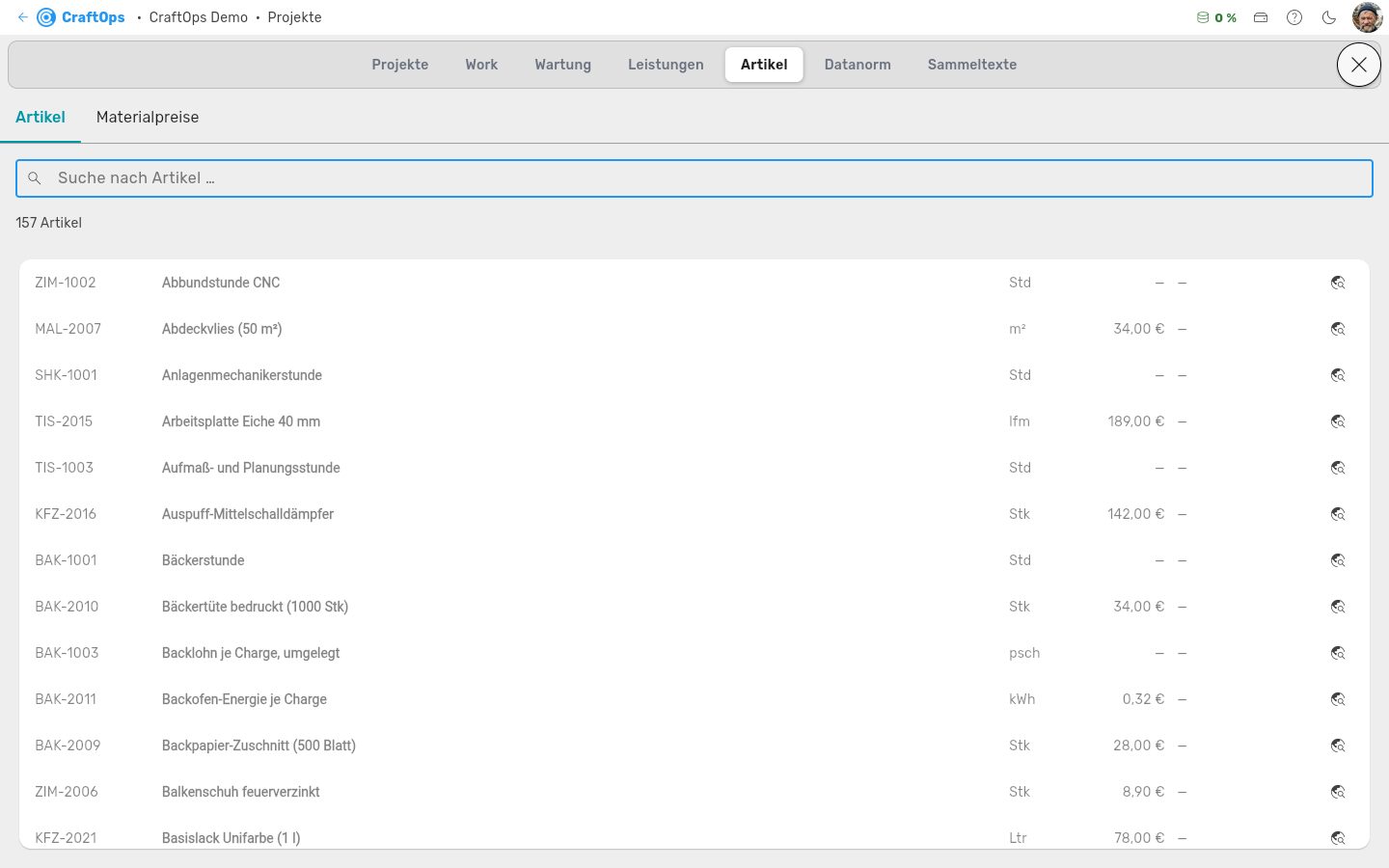Image resolution: width=1389 pixels, height=868 pixels.
Task: Click the Projekte breadcrumb link
Action: [x=295, y=17]
